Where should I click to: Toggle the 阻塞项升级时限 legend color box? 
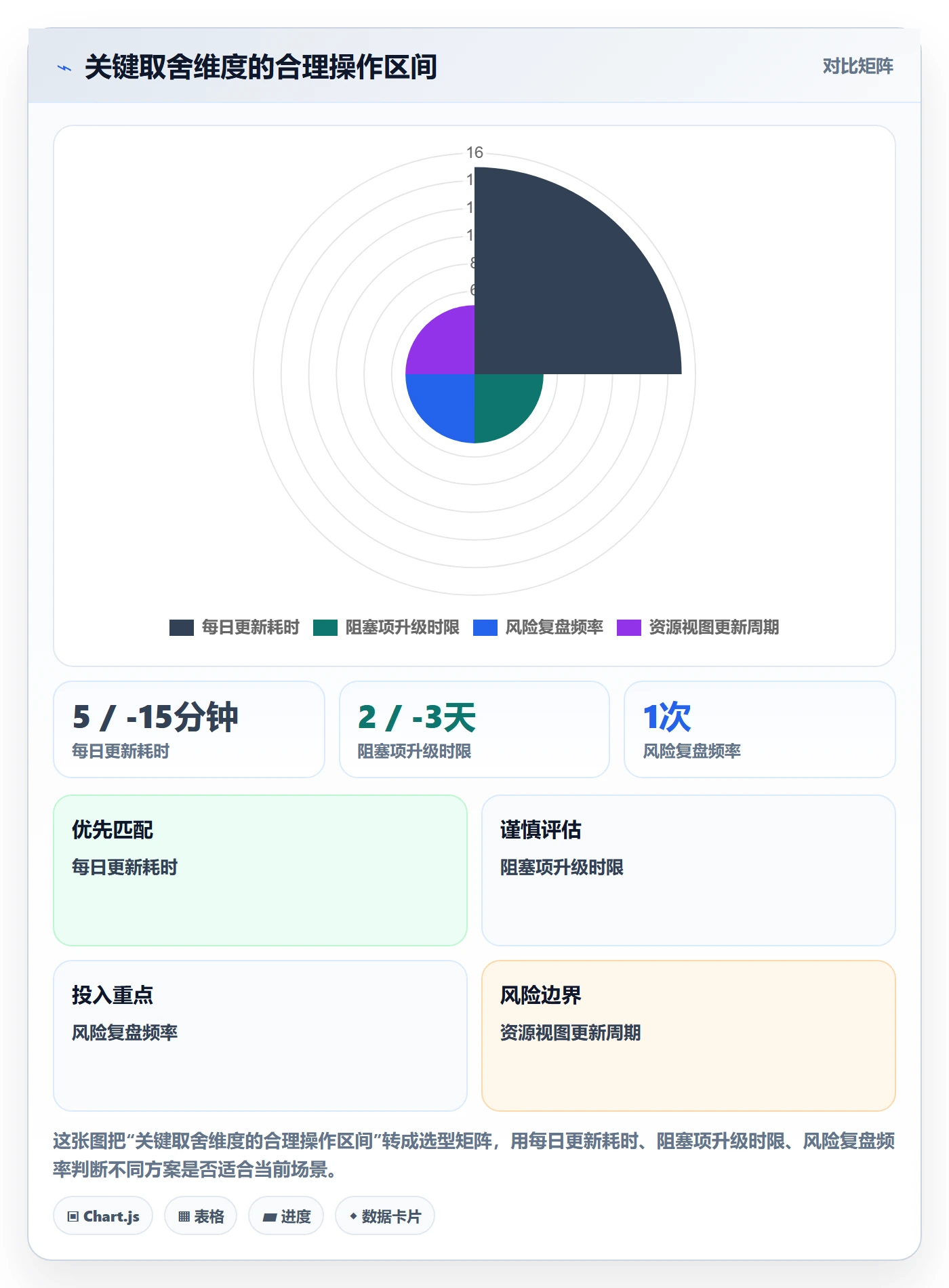pos(325,628)
